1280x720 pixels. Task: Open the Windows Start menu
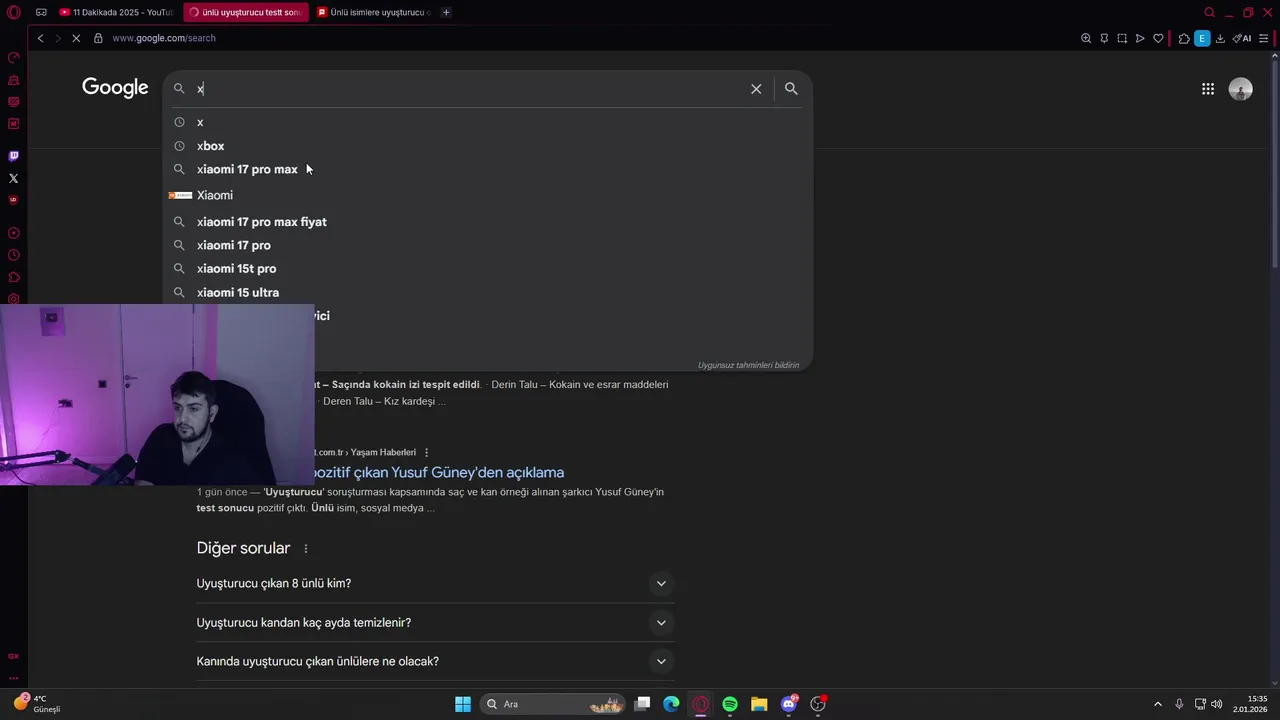pos(463,704)
